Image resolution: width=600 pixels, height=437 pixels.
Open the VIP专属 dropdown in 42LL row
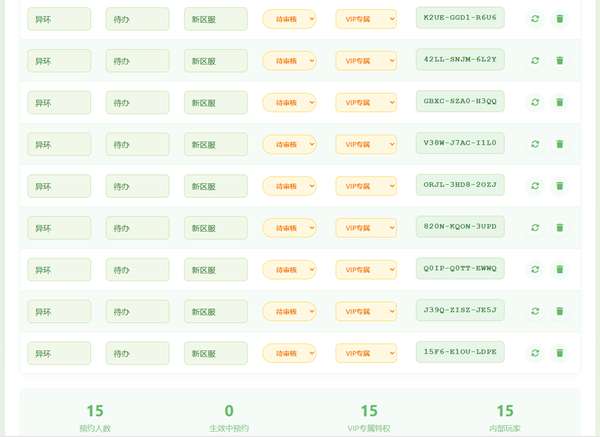click(366, 60)
